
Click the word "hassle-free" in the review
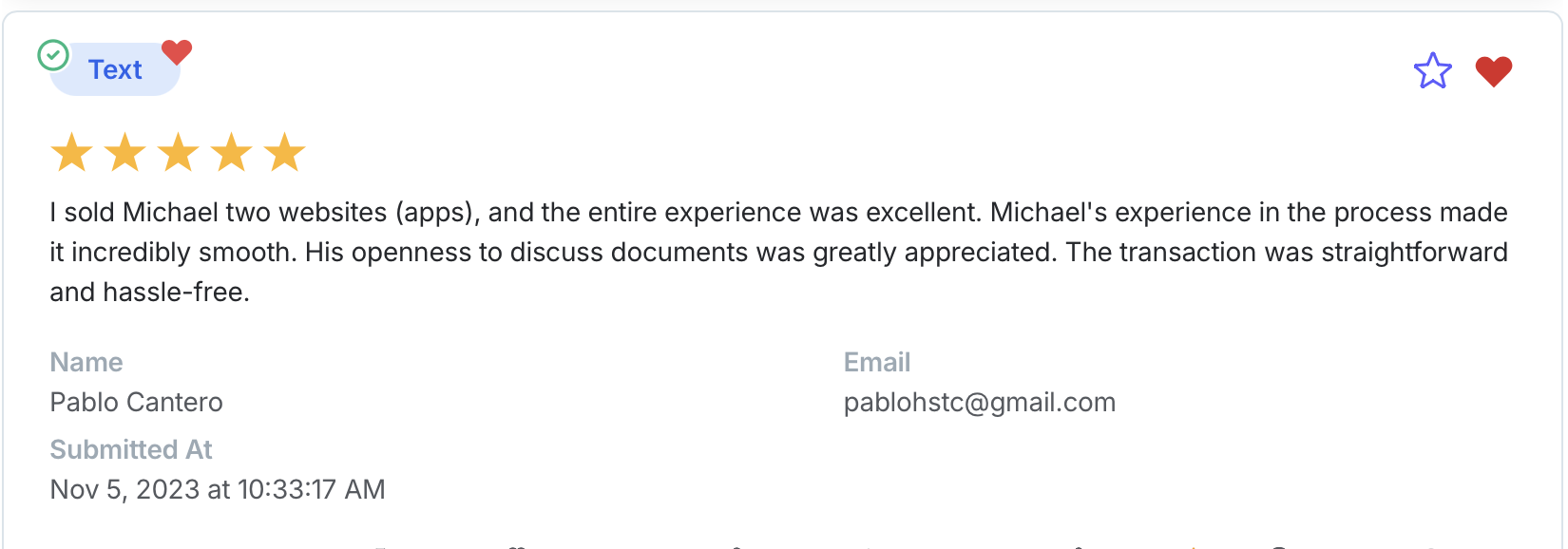click(x=175, y=293)
